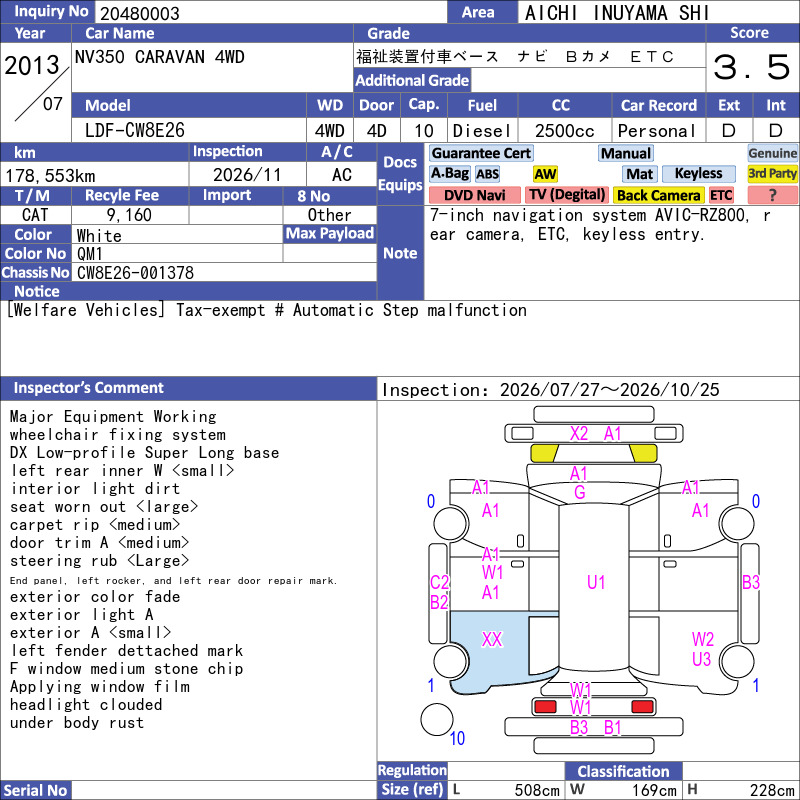Click the U1 roof marking on diagram
The width and height of the screenshot is (800, 800).
coord(595,582)
